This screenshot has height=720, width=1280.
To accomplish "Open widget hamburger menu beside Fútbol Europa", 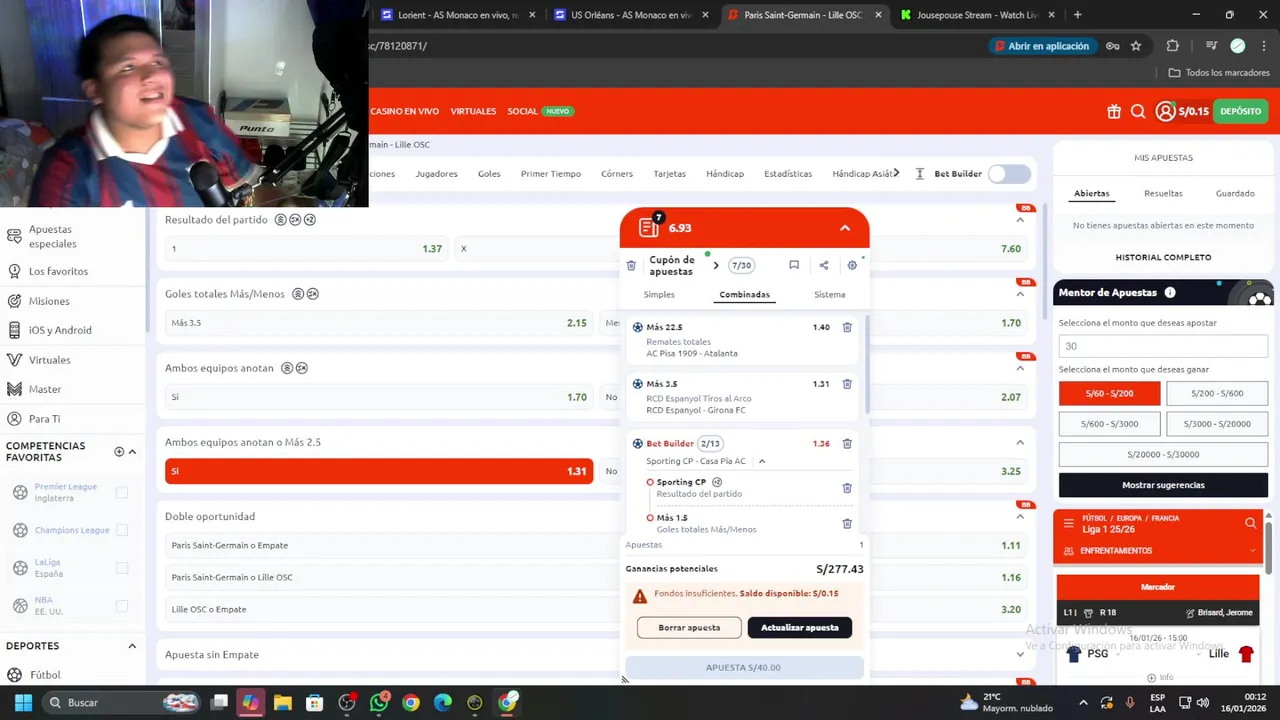I will (1068, 523).
